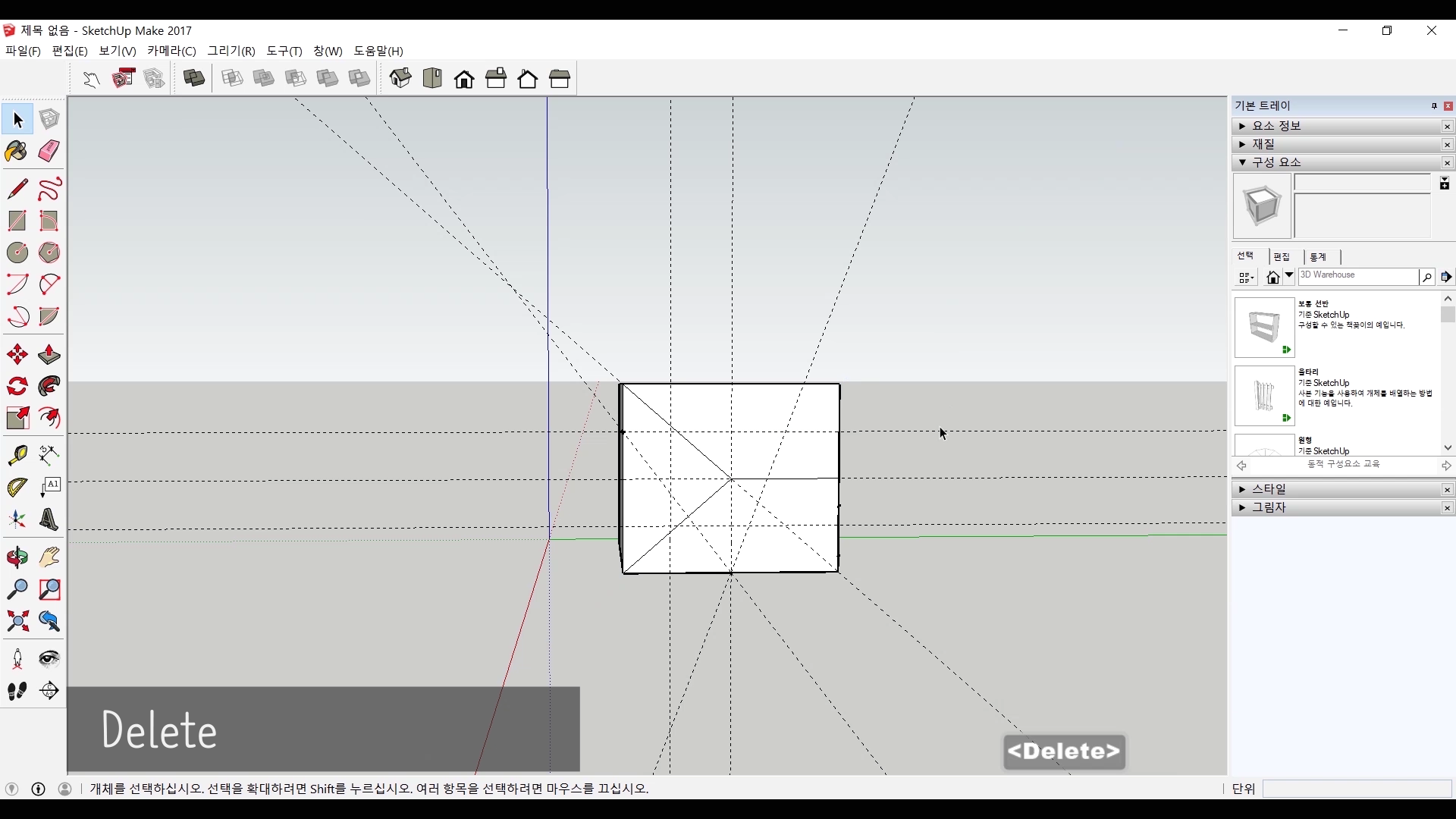
Task: Pin the 기본 트레이 panel
Action: click(1434, 106)
